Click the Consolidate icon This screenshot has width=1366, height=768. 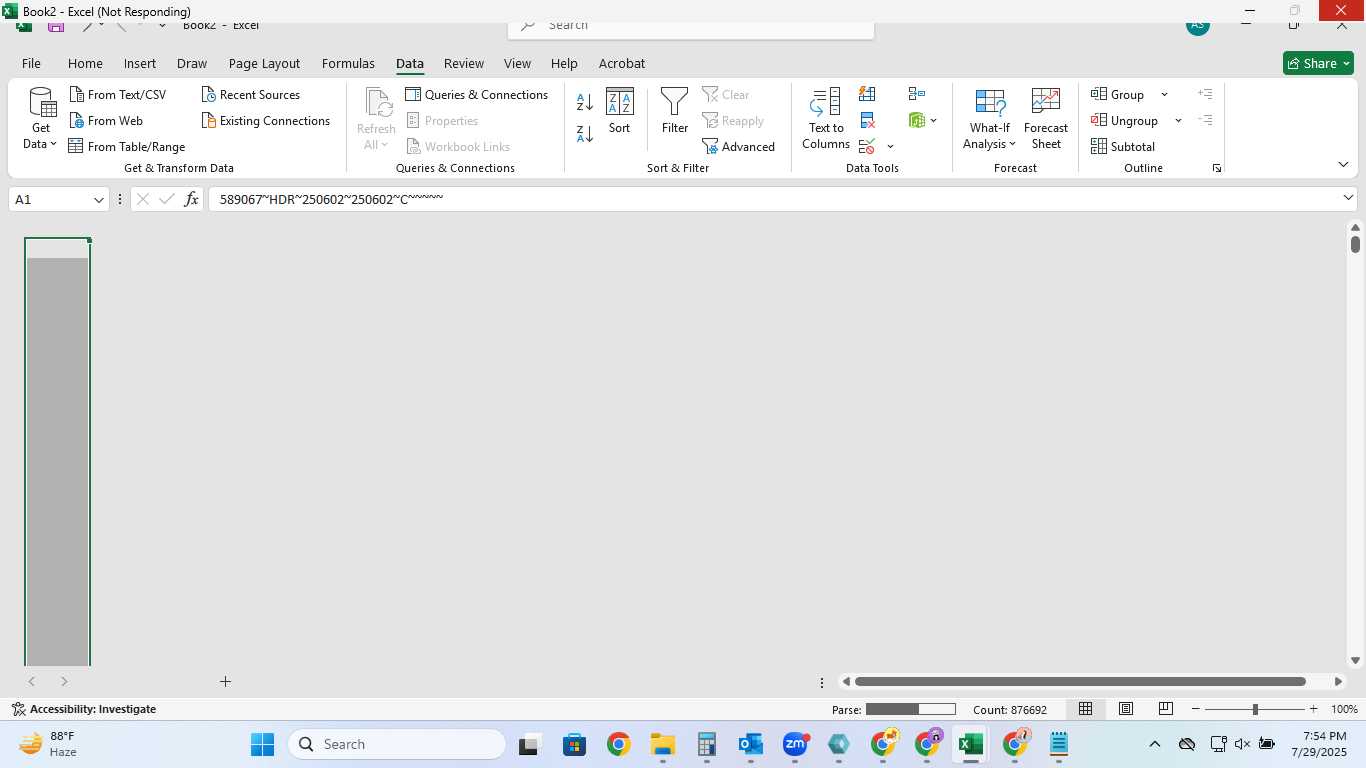pyautogui.click(x=917, y=94)
